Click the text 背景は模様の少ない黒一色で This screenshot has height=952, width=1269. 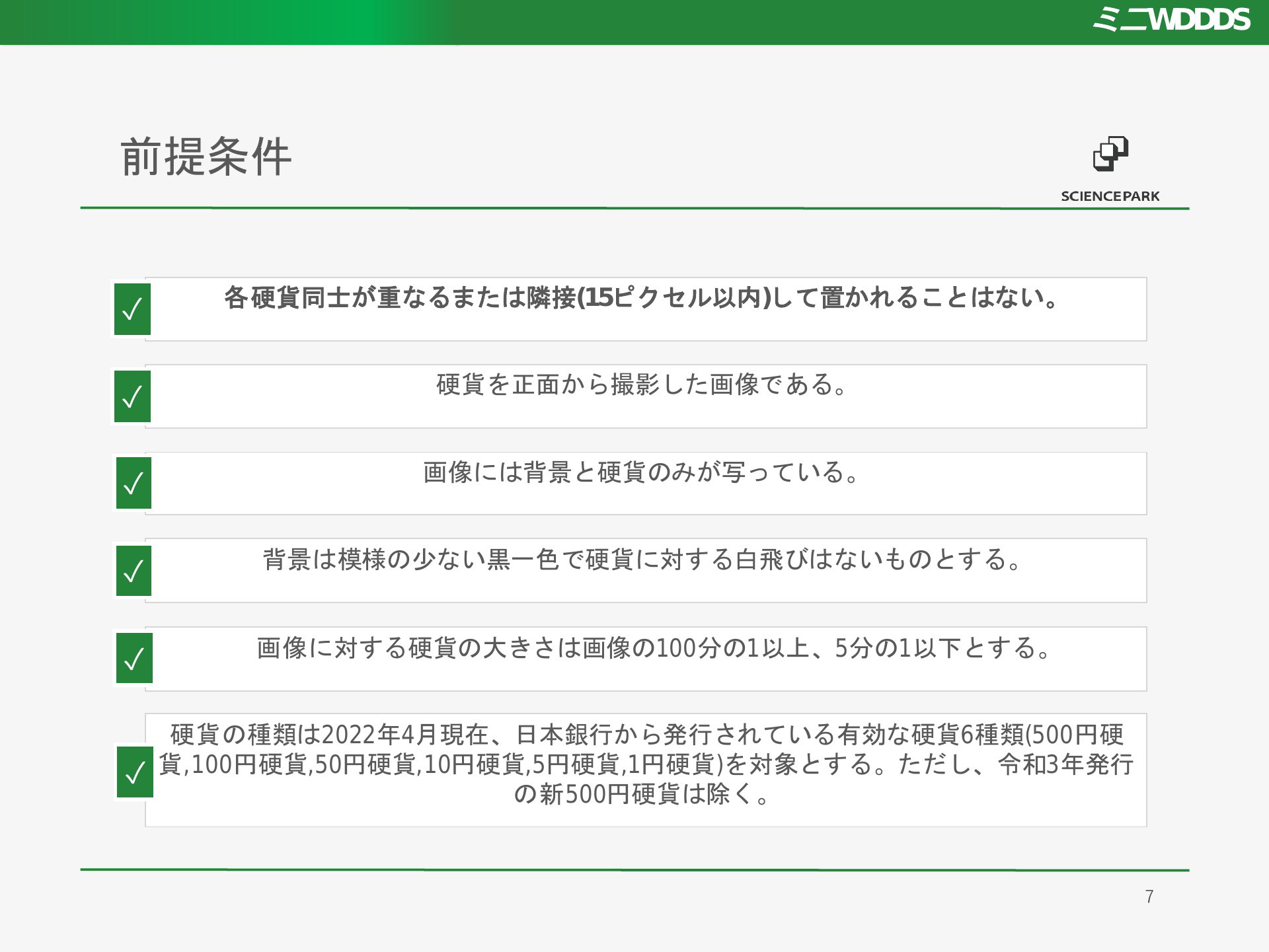(x=423, y=559)
